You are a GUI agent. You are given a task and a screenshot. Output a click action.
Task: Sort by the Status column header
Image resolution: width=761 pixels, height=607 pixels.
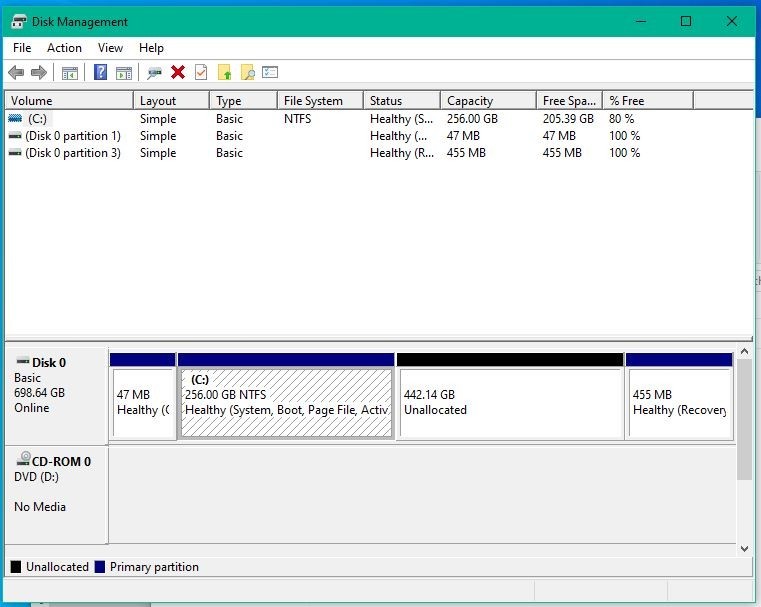coord(402,101)
